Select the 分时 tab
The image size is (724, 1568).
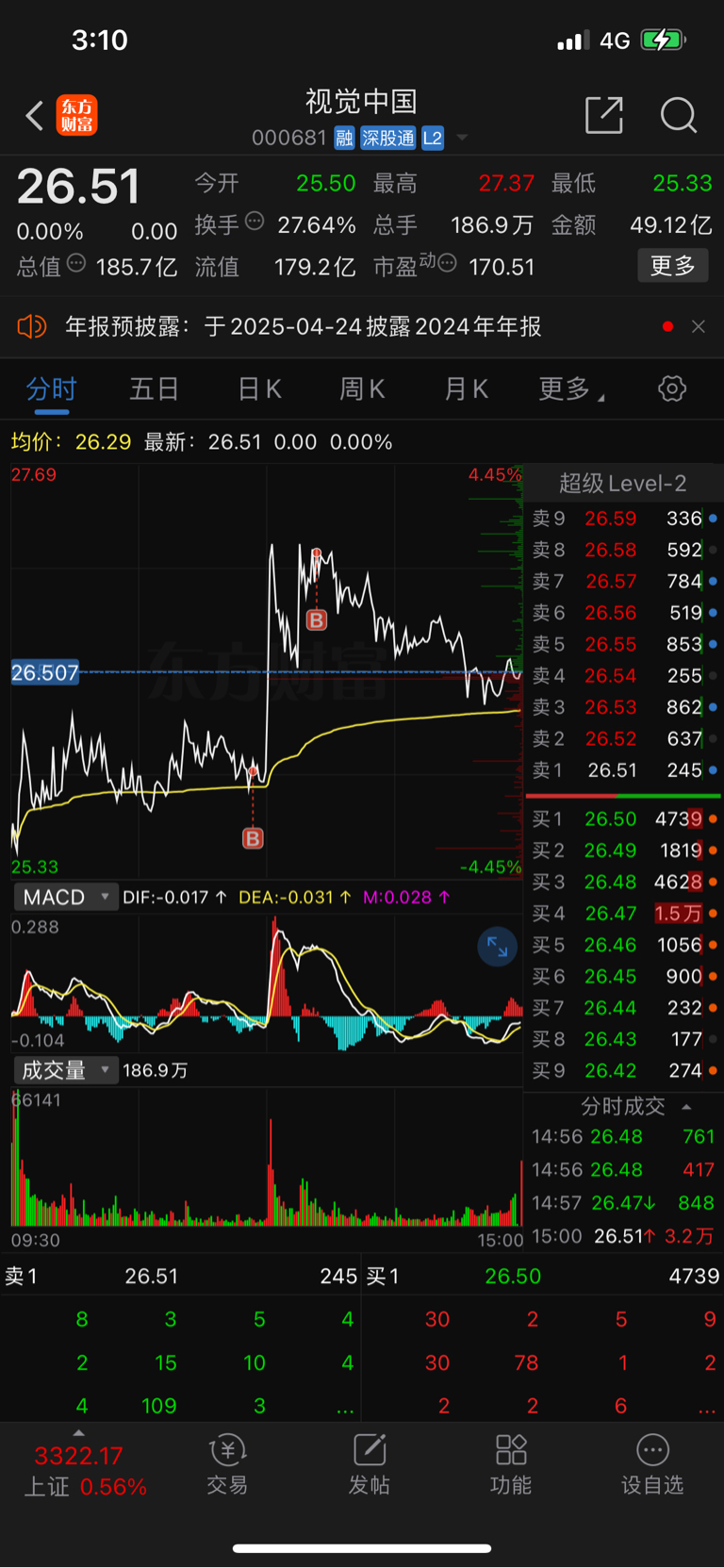pos(51,388)
